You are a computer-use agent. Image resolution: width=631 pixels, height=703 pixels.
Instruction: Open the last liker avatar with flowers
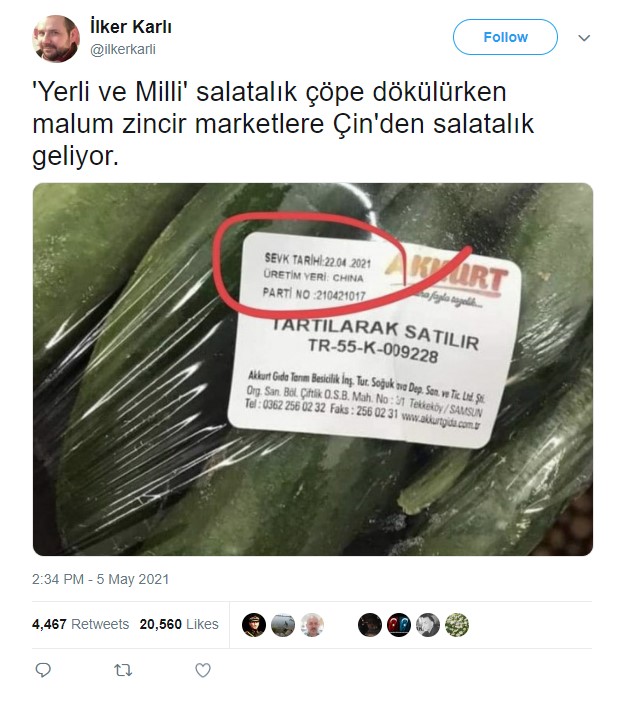coord(457,625)
